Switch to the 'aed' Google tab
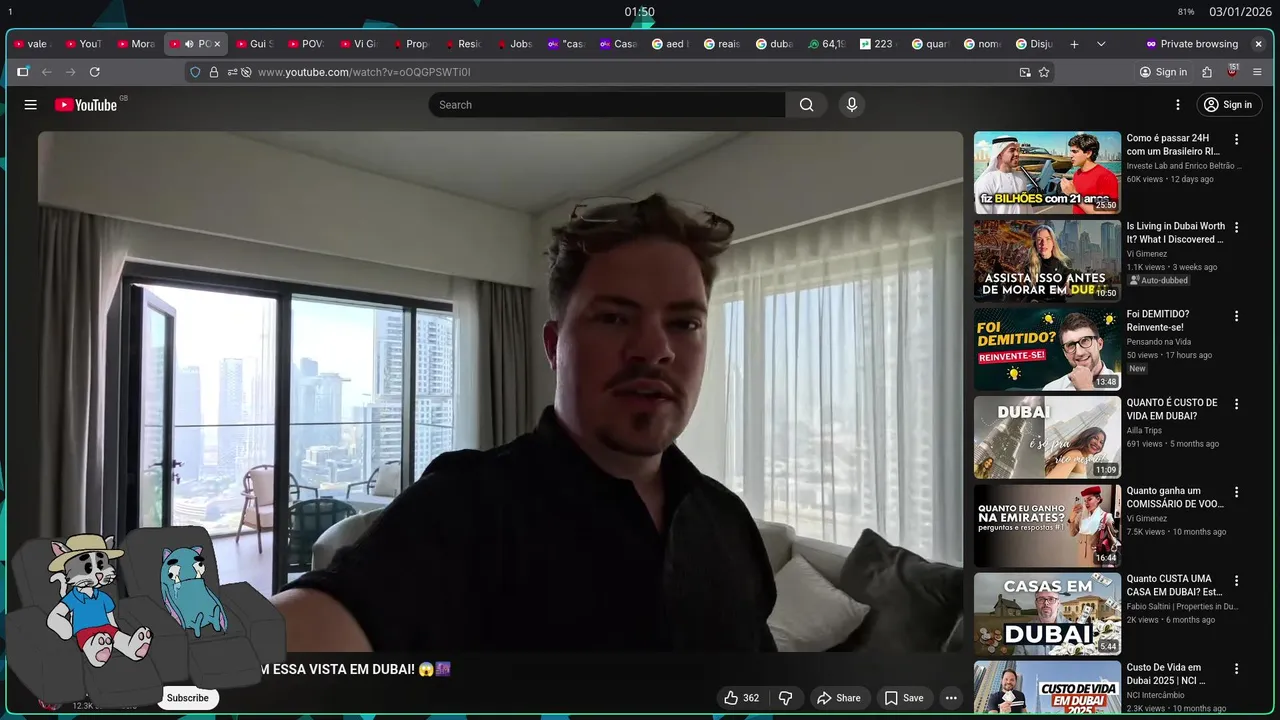This screenshot has height=720, width=1280. (670, 44)
